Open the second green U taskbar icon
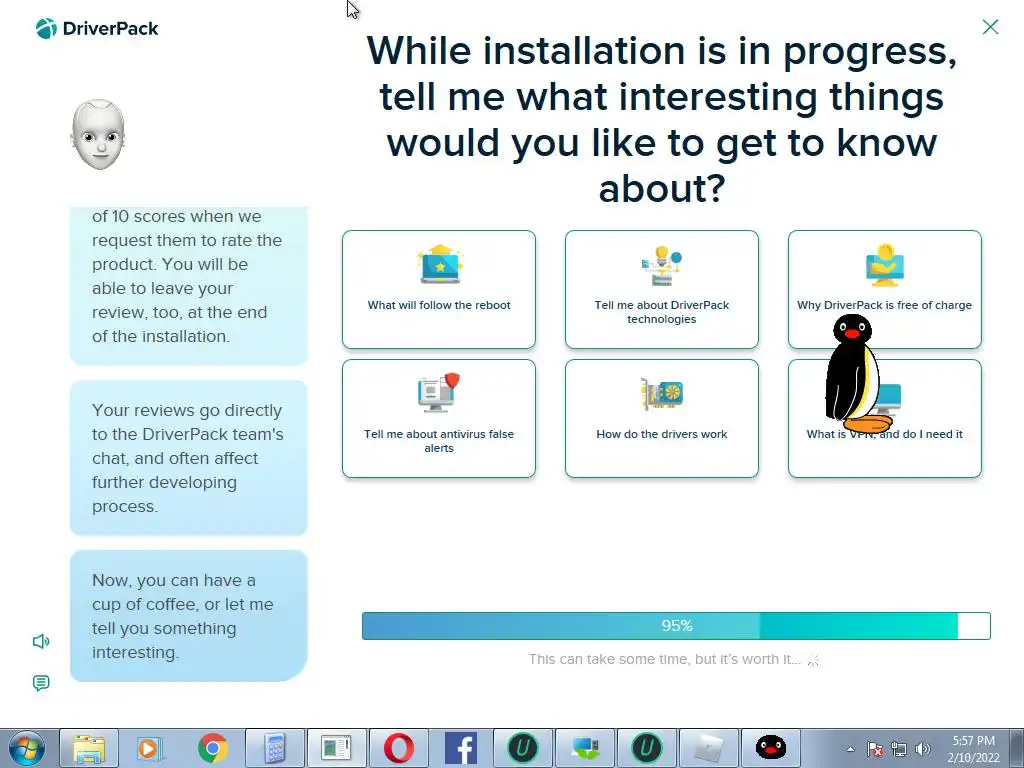The image size is (1024, 768). click(647, 748)
